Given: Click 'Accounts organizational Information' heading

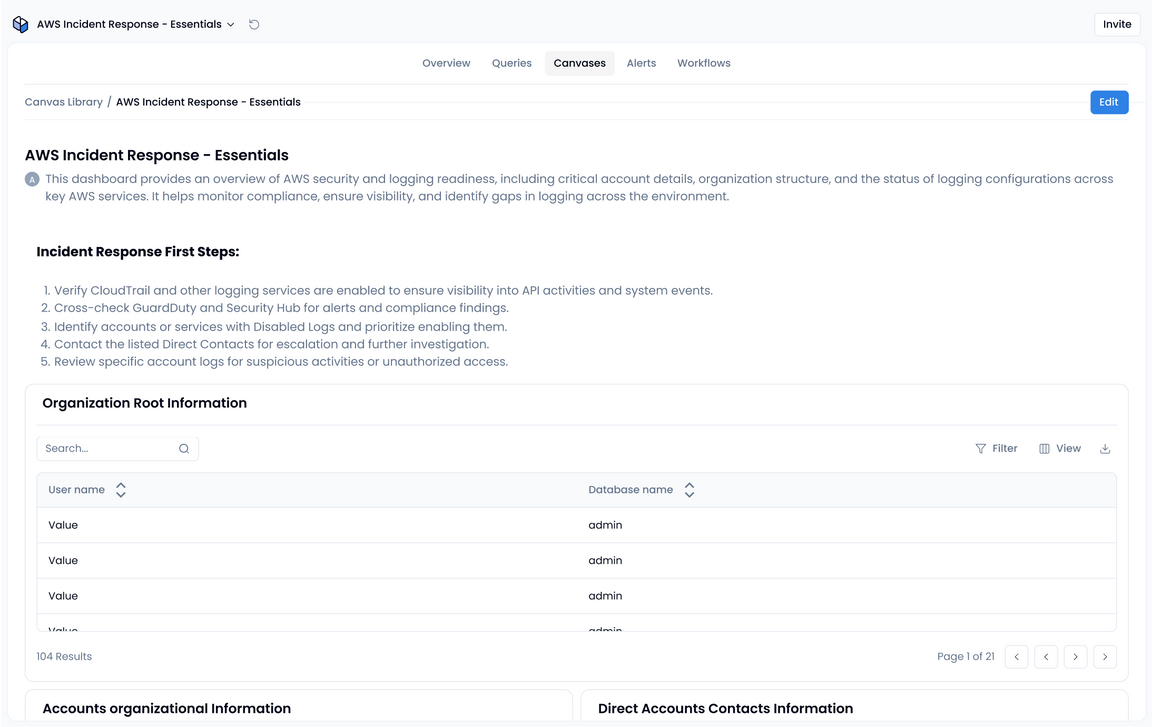Looking at the screenshot, I should (167, 709).
